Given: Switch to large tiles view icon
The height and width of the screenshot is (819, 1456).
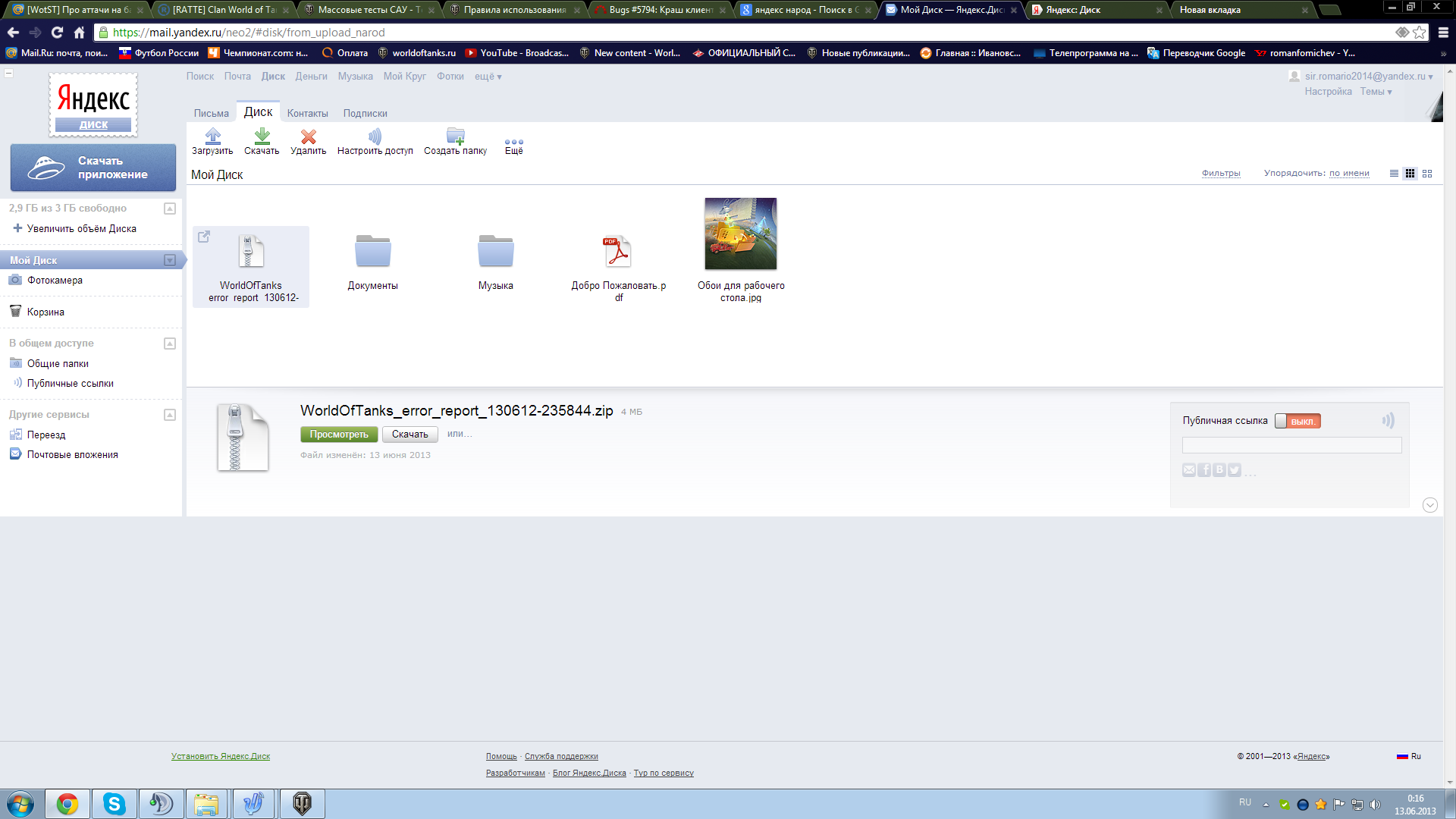Looking at the screenshot, I should (x=1427, y=174).
